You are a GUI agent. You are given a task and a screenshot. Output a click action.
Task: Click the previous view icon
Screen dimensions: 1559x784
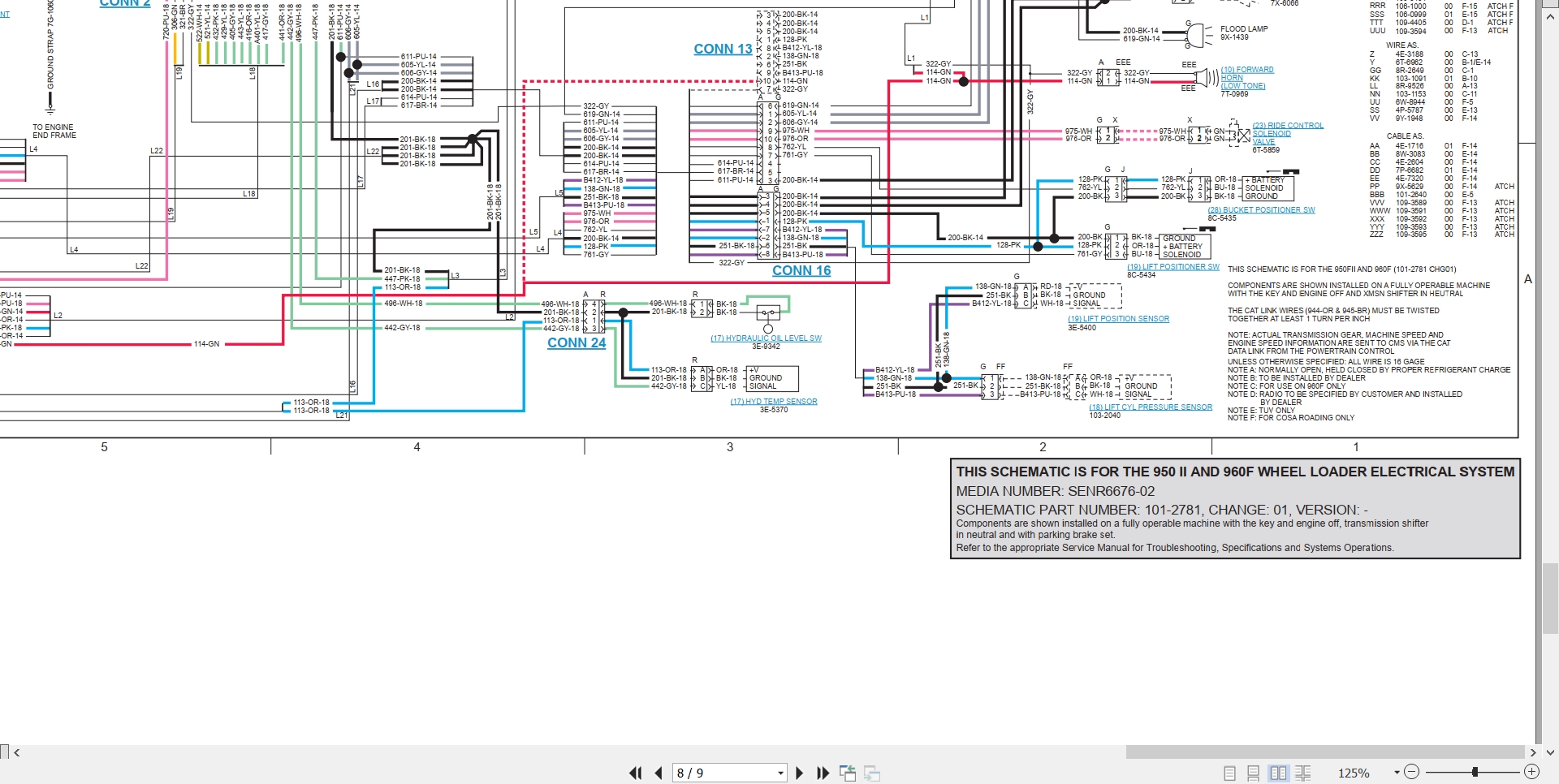(848, 773)
